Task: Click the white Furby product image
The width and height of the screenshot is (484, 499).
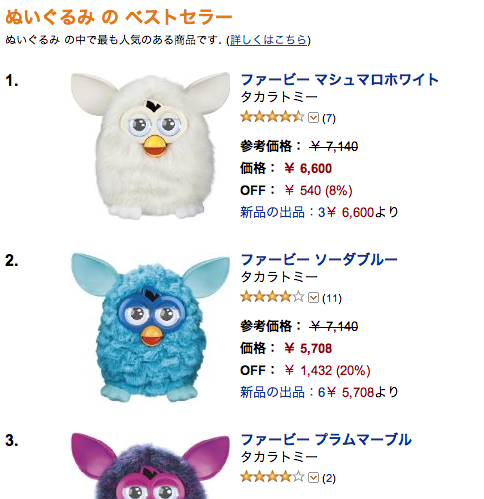Action: [150, 145]
